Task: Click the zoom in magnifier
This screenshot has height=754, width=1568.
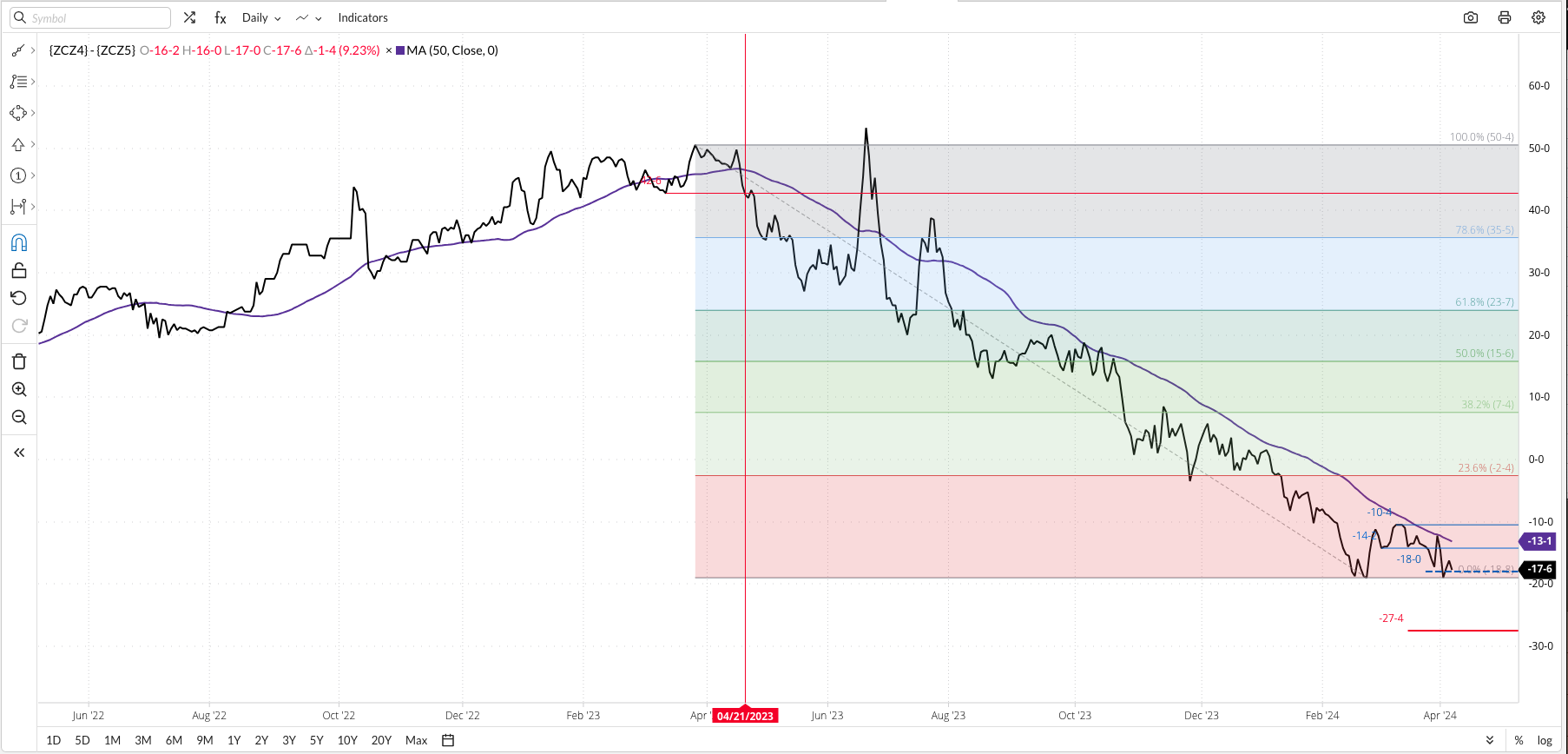Action: point(19,389)
